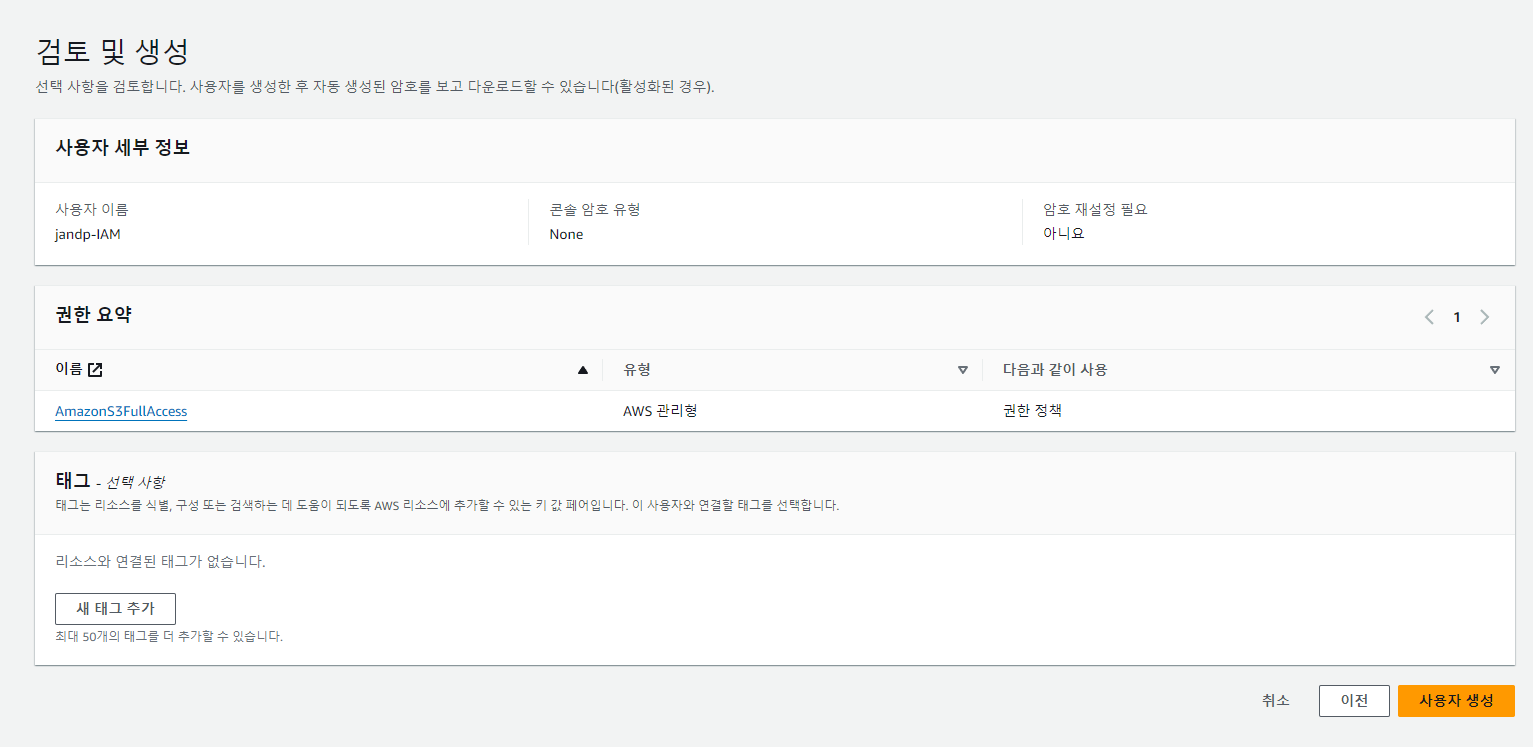The image size is (1533, 747).
Task: Sort by 이름 ascending arrow
Action: (x=583, y=370)
